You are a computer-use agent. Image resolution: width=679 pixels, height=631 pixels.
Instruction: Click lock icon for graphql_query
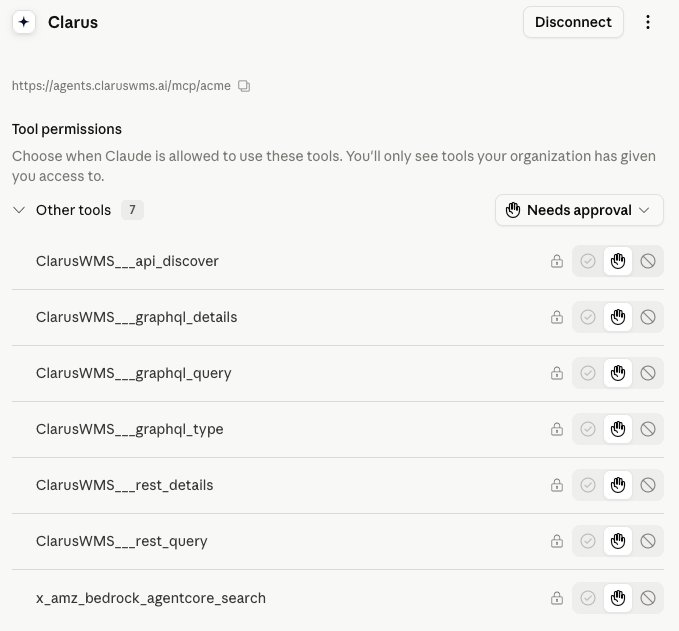(x=557, y=373)
